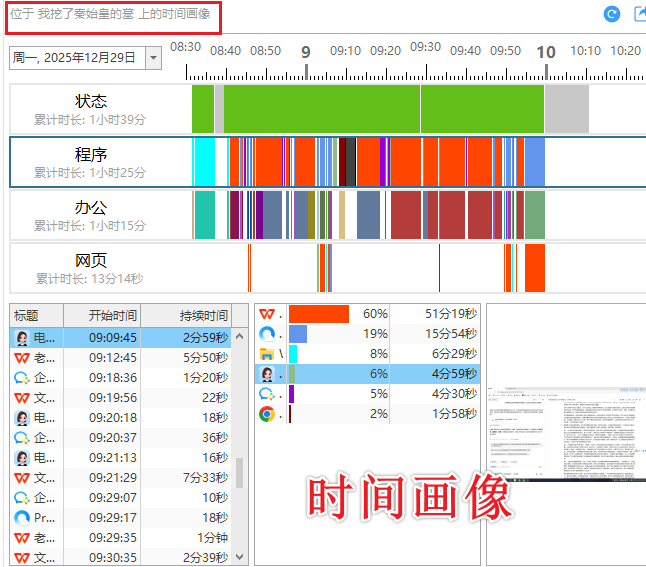This screenshot has height=567, width=646.
Task: Click the date field showing 周一, 2025年12月29日
Action: pos(77,58)
